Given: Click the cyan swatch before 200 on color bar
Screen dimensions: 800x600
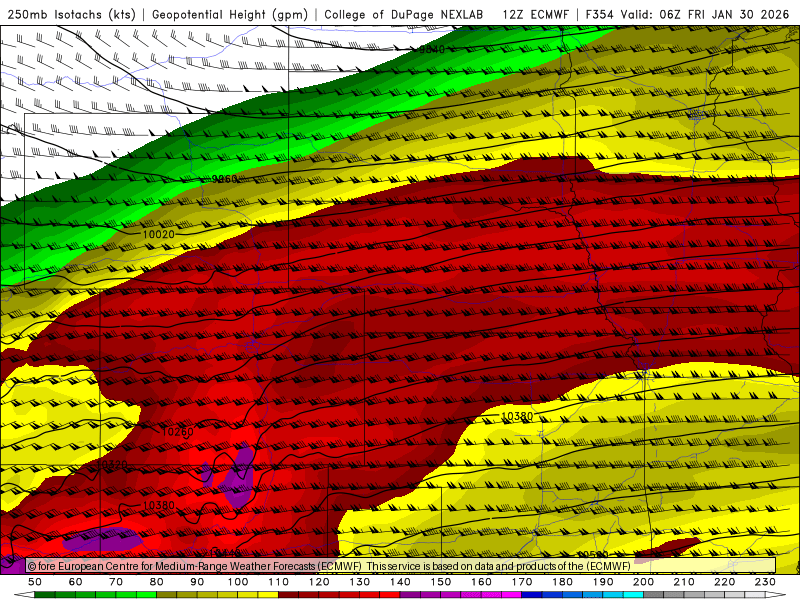Looking at the screenshot, I should coord(633,595).
